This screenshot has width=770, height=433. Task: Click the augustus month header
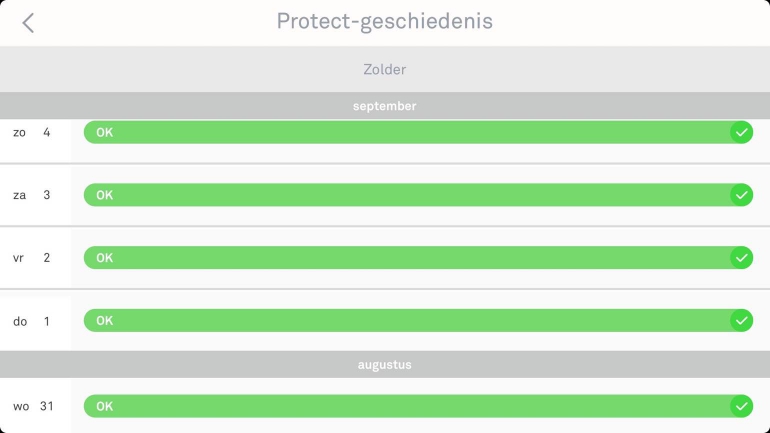pos(385,365)
